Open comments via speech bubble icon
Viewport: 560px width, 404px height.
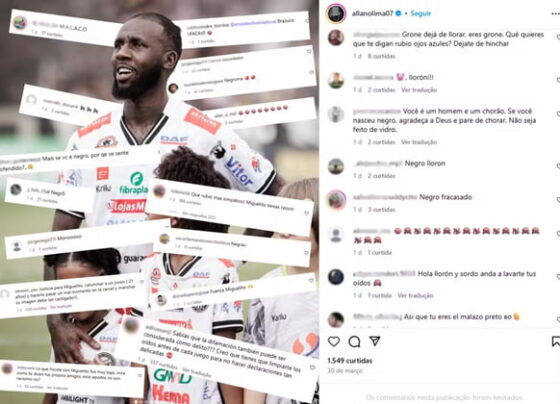(x=354, y=341)
